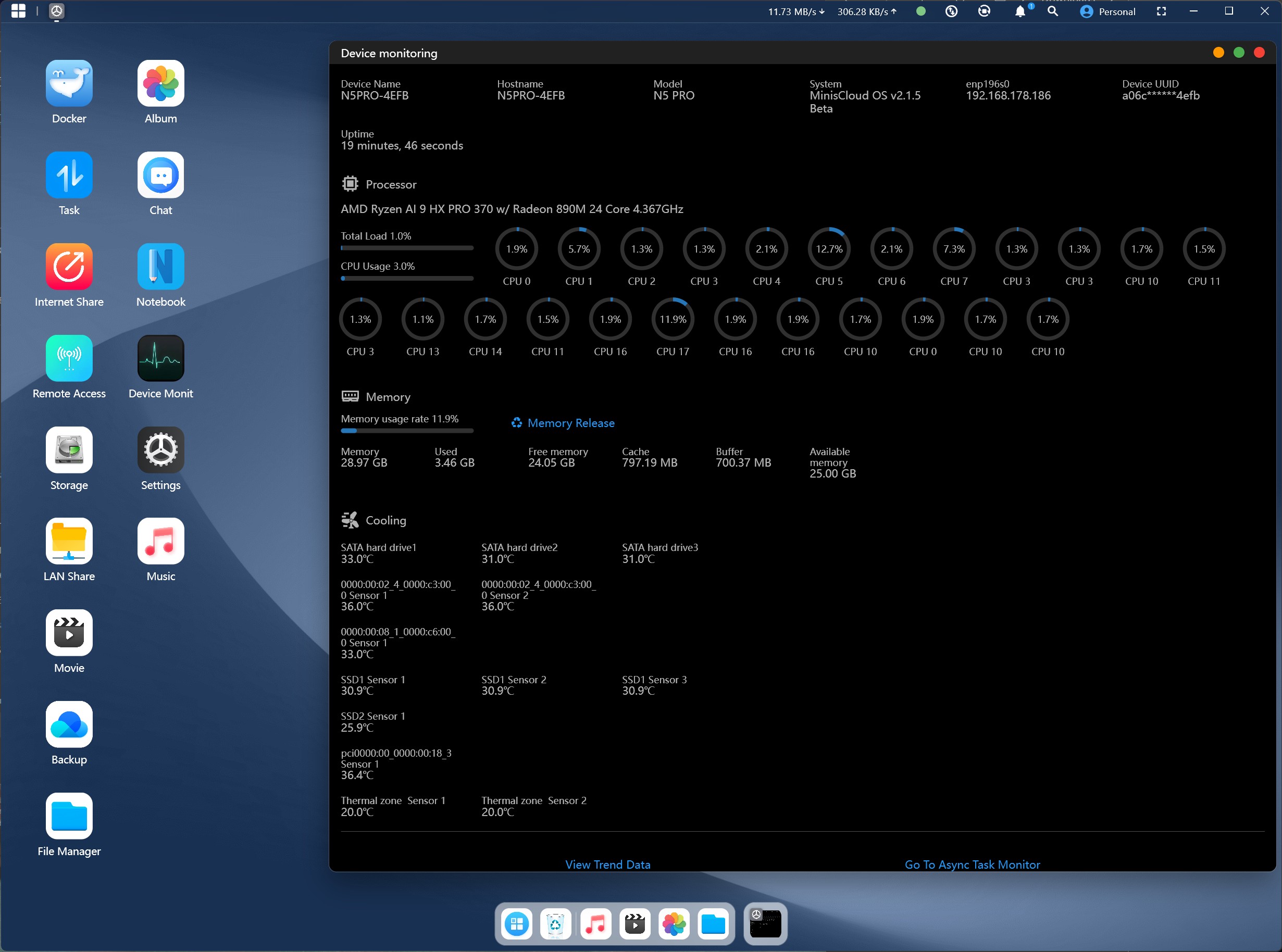Toggle fullscreen mode icon in top bar

click(x=1161, y=11)
